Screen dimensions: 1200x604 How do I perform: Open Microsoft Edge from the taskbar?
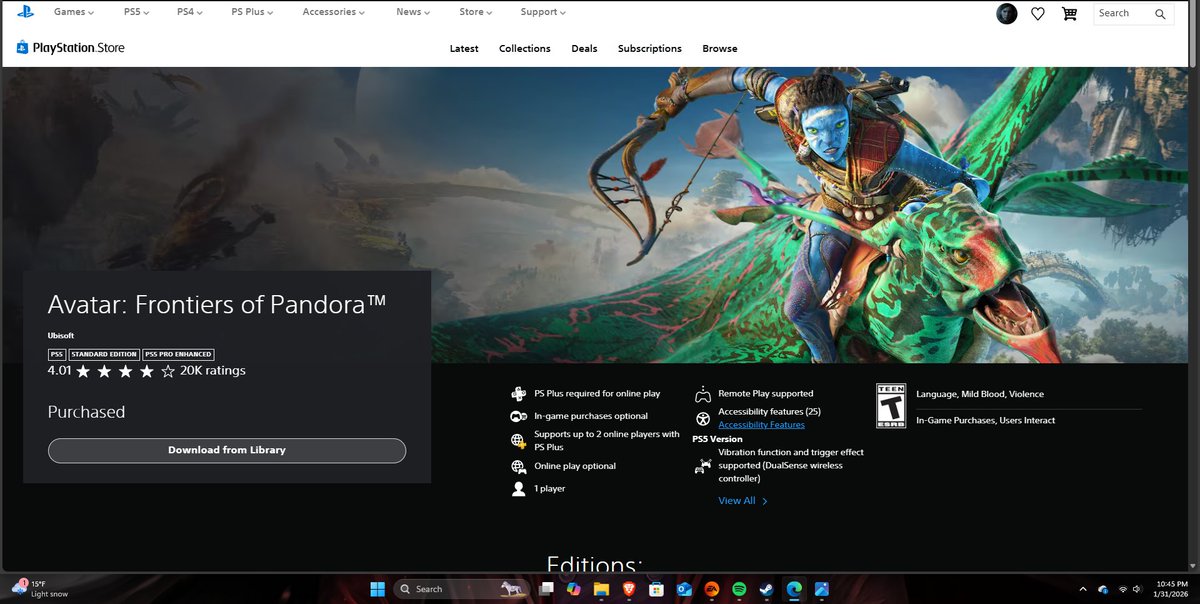point(794,588)
